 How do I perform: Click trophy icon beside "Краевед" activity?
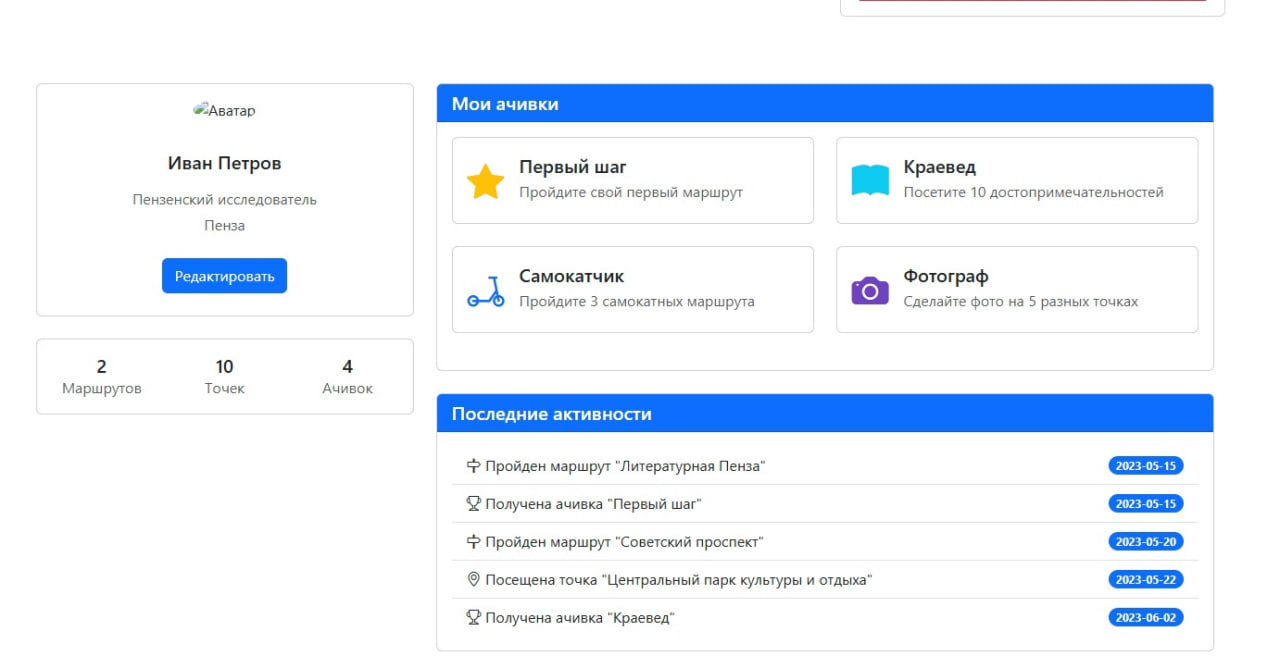(474, 618)
